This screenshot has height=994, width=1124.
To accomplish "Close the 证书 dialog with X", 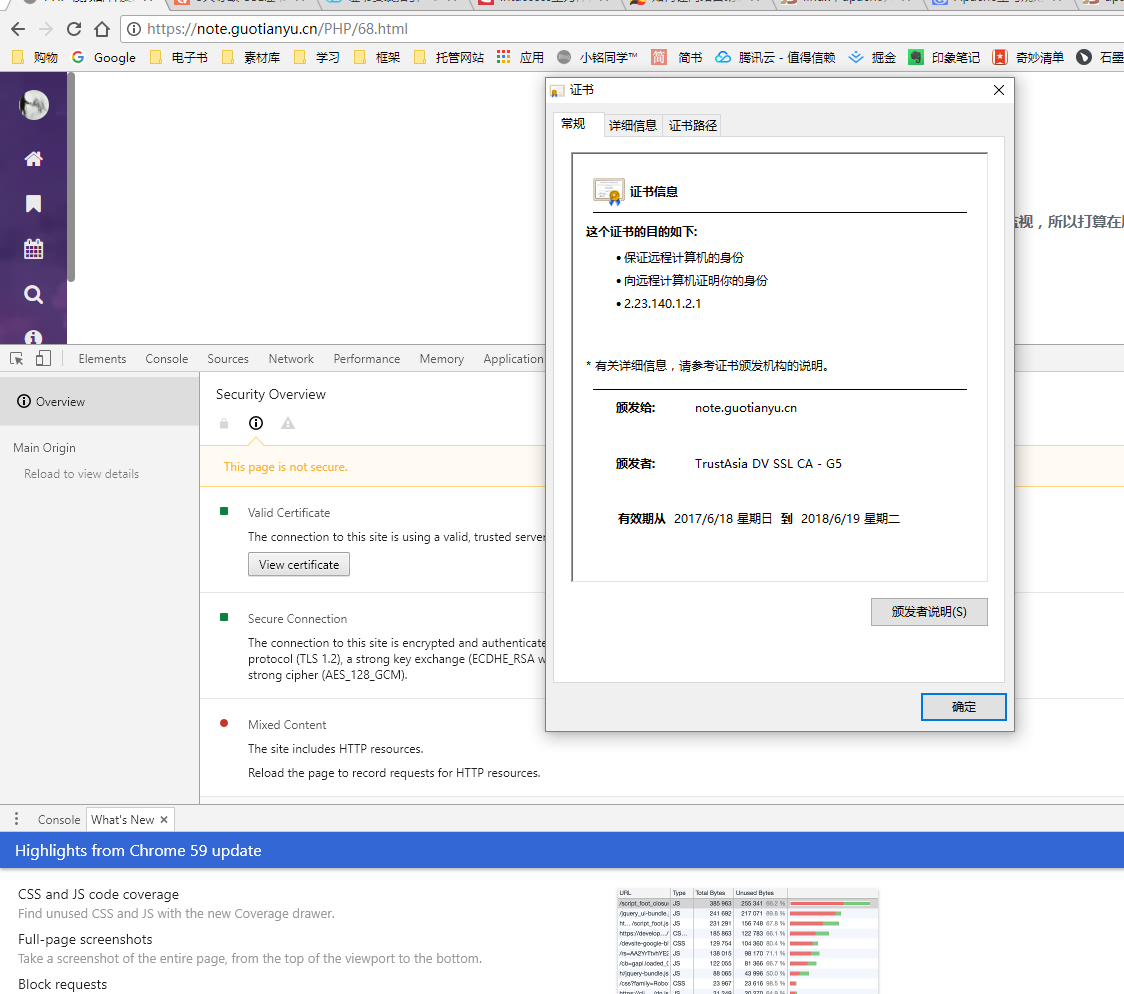I will click(x=999, y=90).
